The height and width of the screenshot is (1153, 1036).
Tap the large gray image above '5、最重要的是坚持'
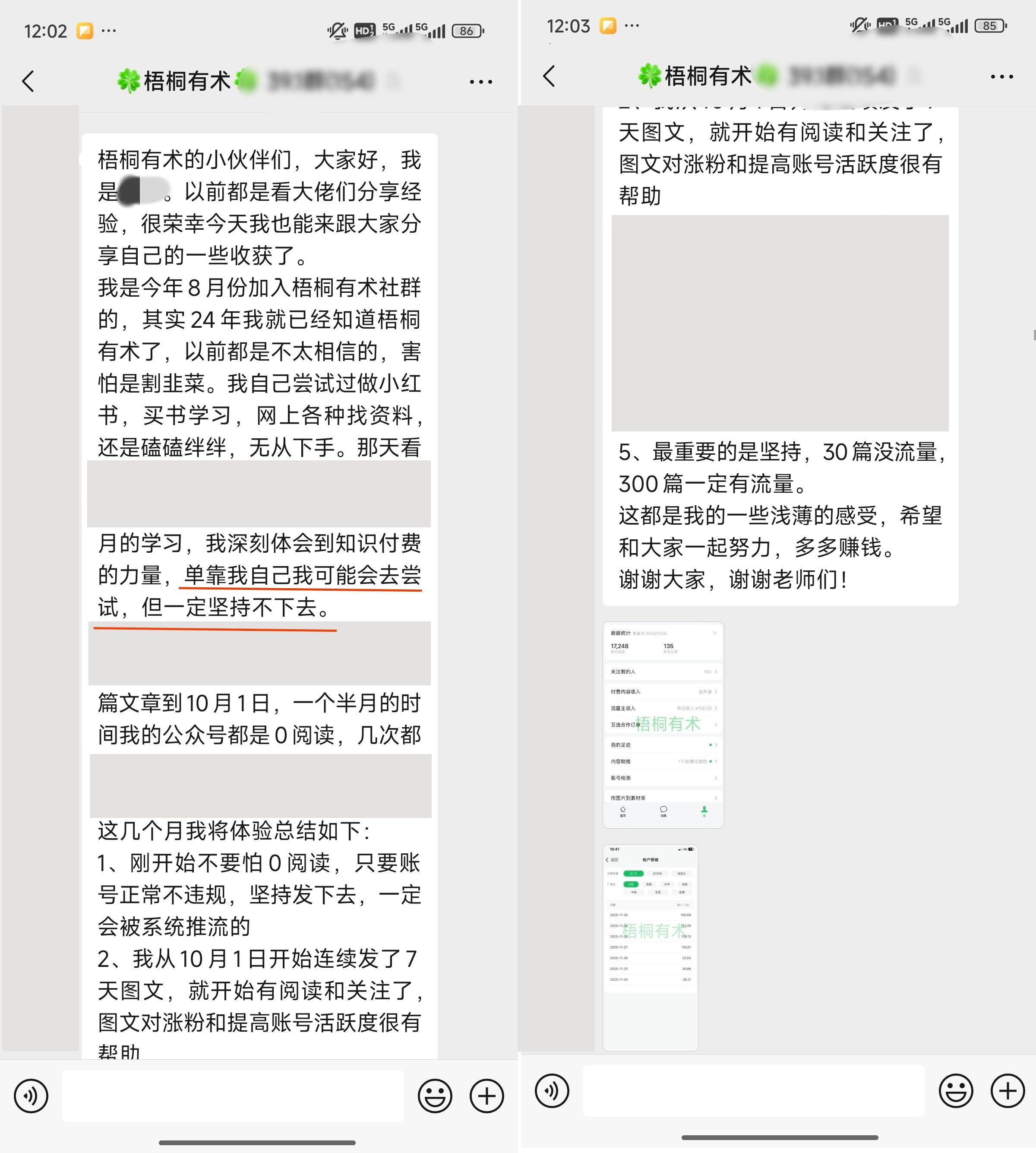780,323
